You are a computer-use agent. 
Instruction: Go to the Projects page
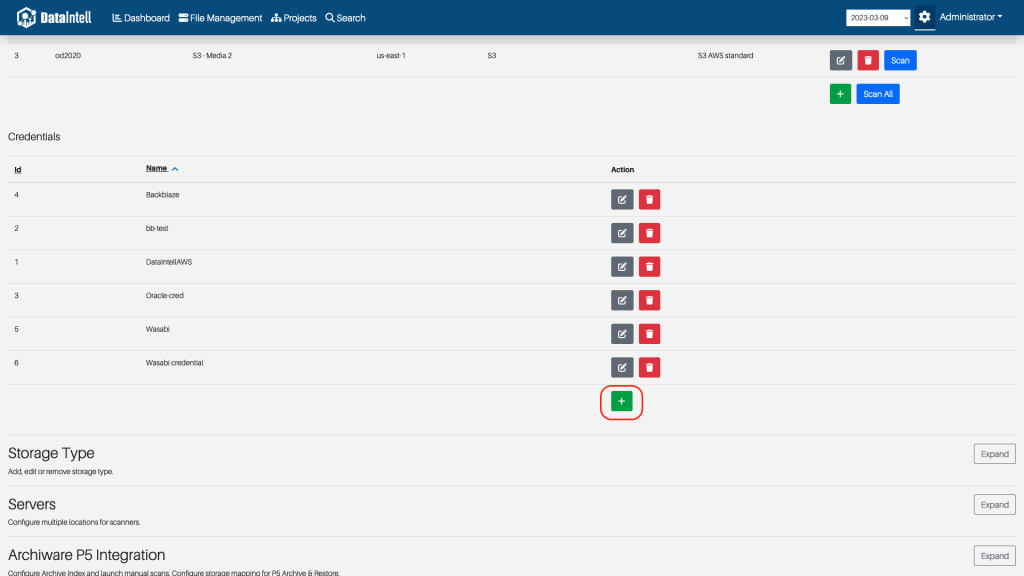pos(294,18)
